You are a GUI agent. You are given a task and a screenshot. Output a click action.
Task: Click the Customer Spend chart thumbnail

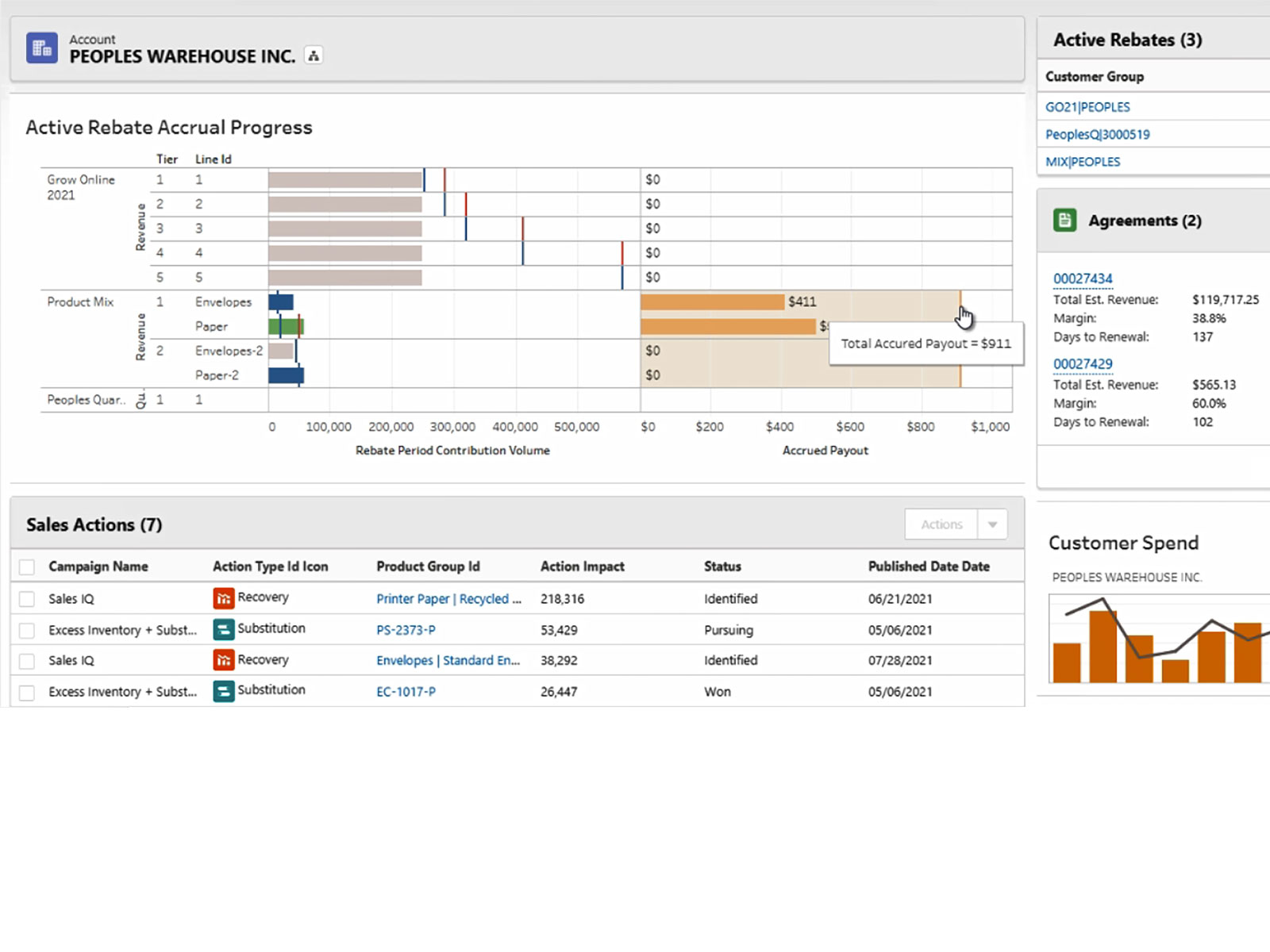(x=1159, y=639)
